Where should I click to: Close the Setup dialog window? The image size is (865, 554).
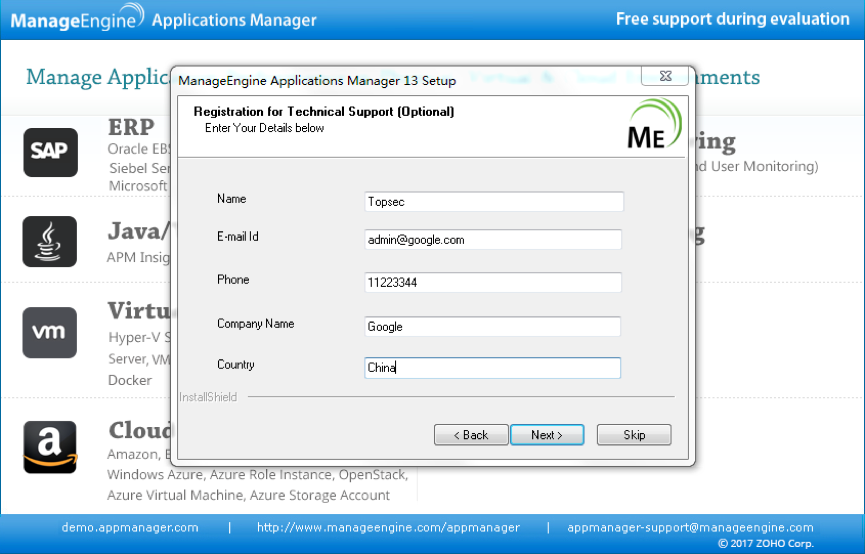click(x=665, y=76)
